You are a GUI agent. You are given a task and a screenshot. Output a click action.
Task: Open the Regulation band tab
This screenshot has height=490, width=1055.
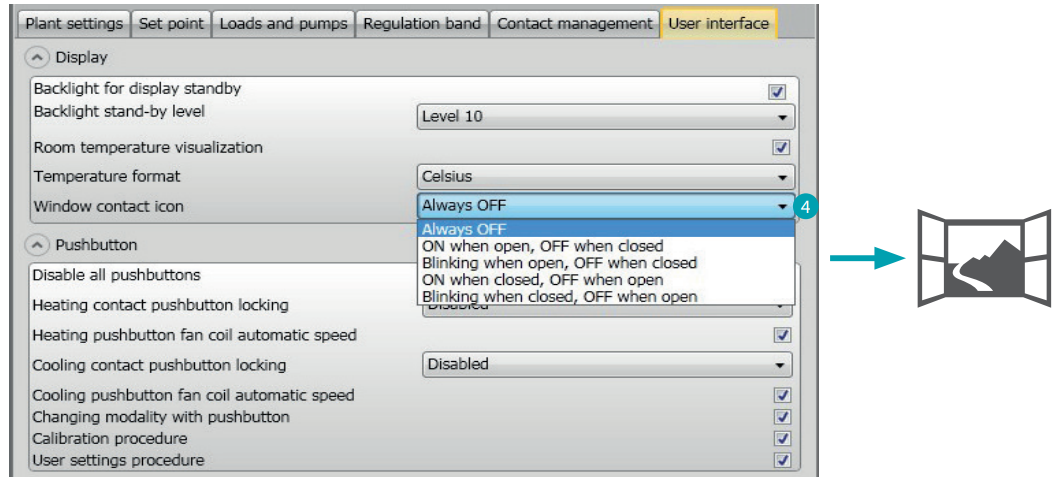click(422, 24)
